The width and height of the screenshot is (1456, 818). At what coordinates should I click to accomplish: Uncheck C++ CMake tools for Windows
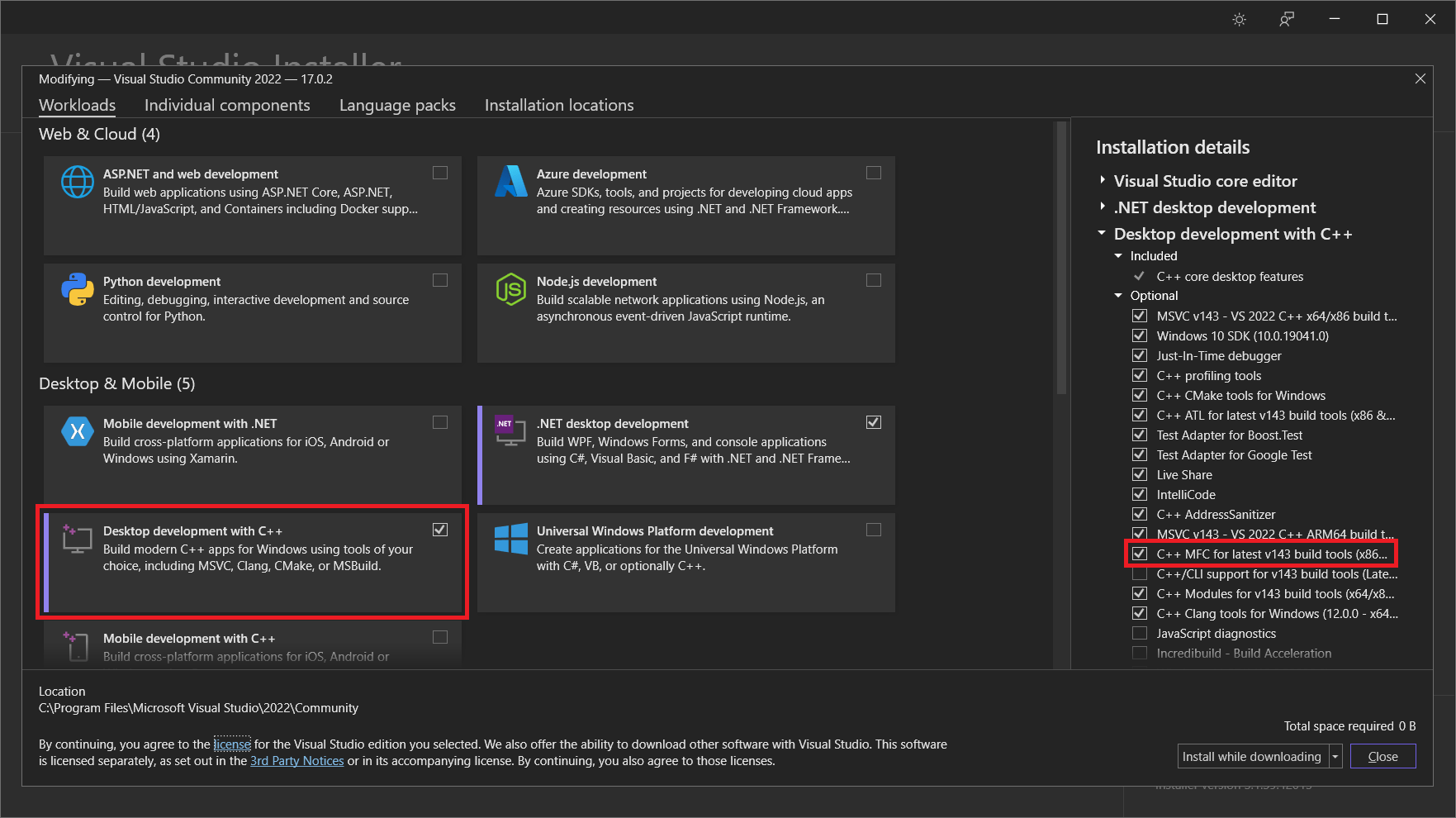coord(1140,395)
